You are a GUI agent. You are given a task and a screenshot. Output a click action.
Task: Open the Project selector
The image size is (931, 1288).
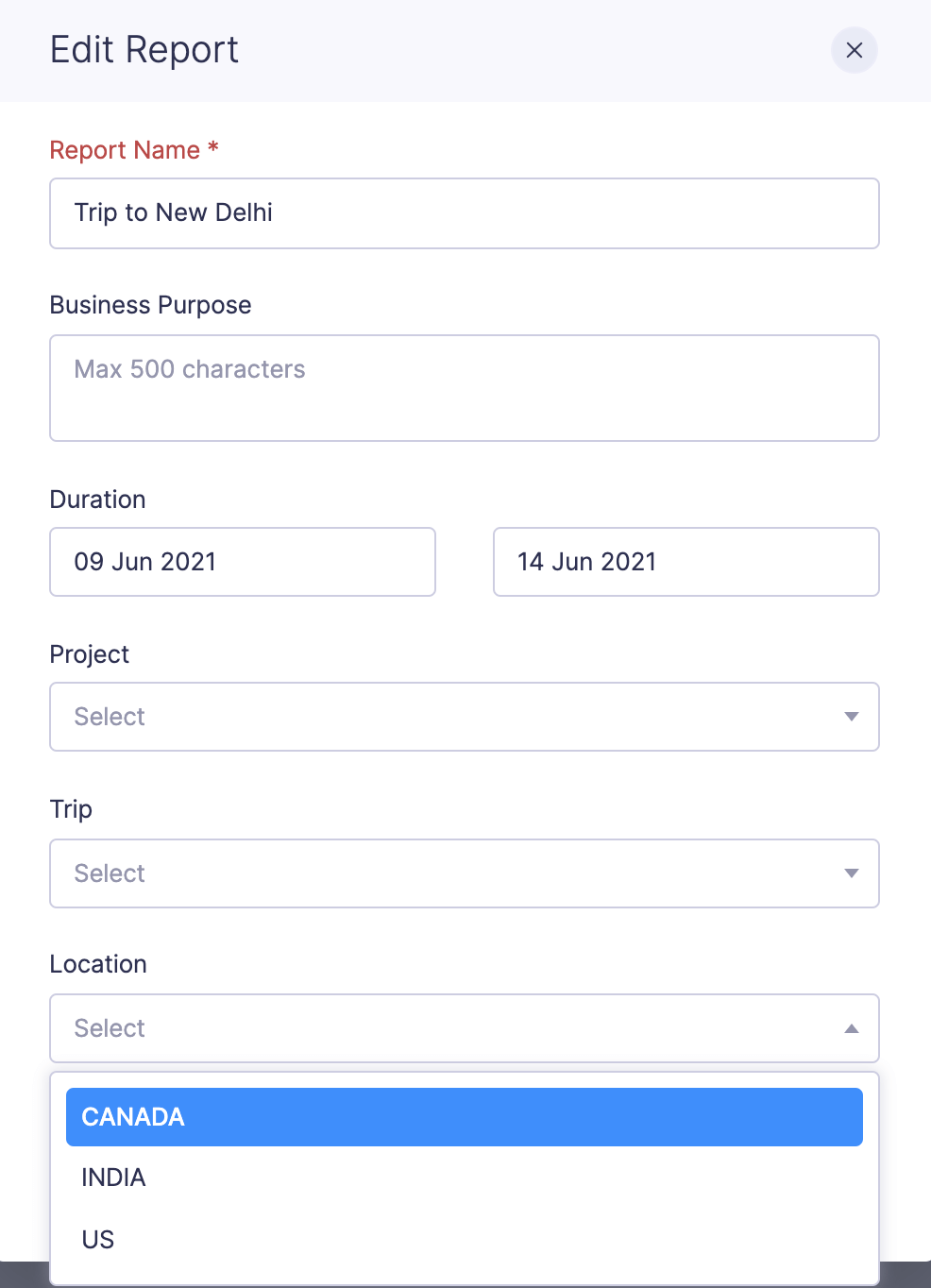[465, 717]
